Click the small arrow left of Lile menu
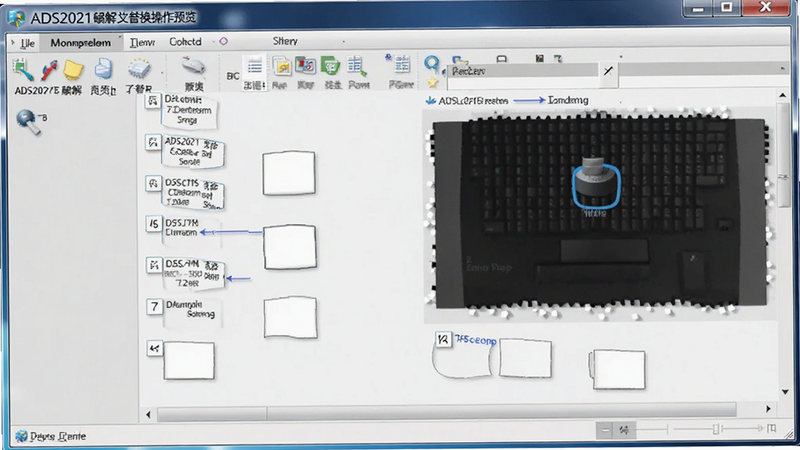The image size is (800, 450). coord(13,42)
